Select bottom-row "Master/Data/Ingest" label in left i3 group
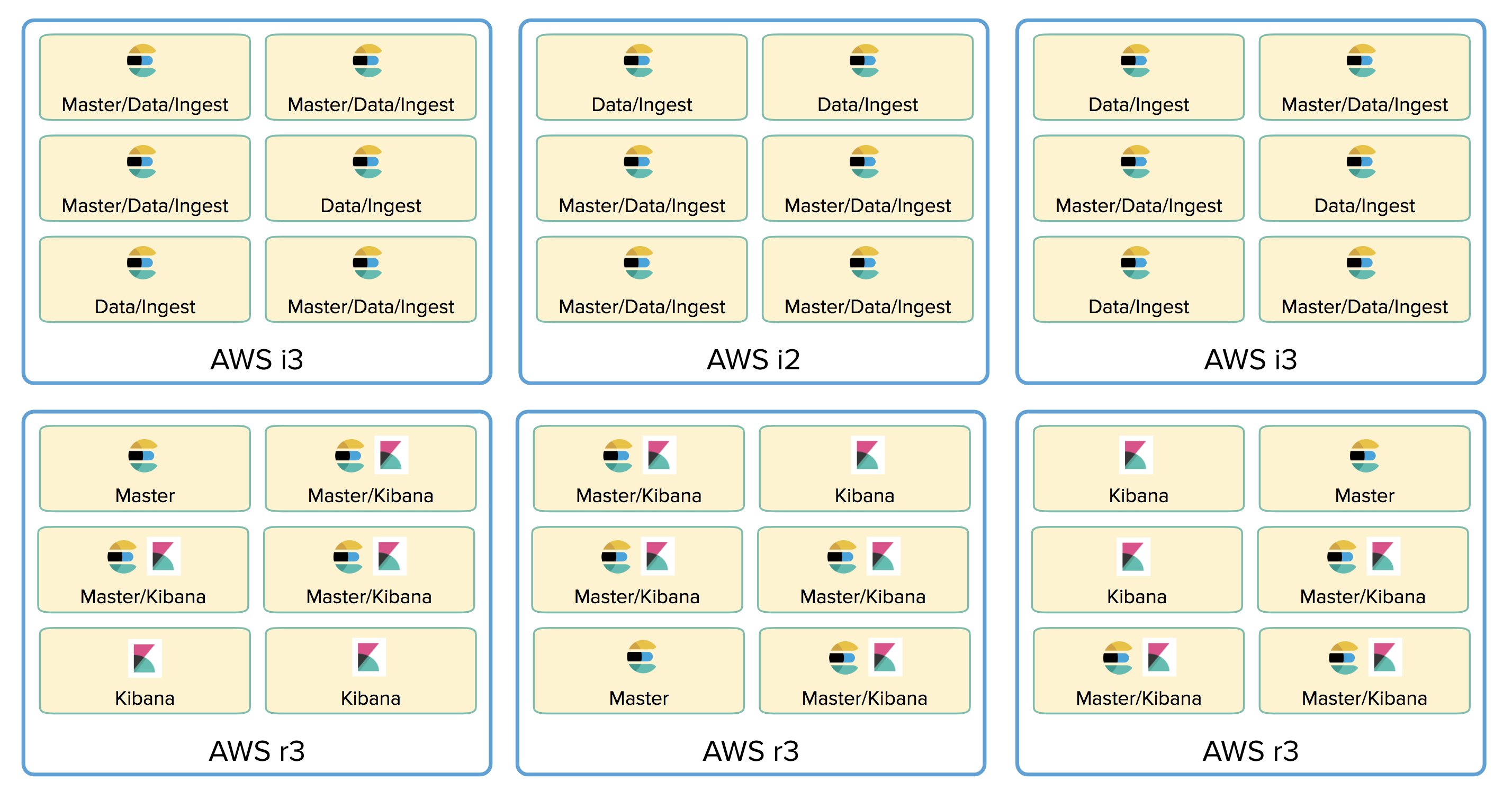 pyautogui.click(x=371, y=306)
